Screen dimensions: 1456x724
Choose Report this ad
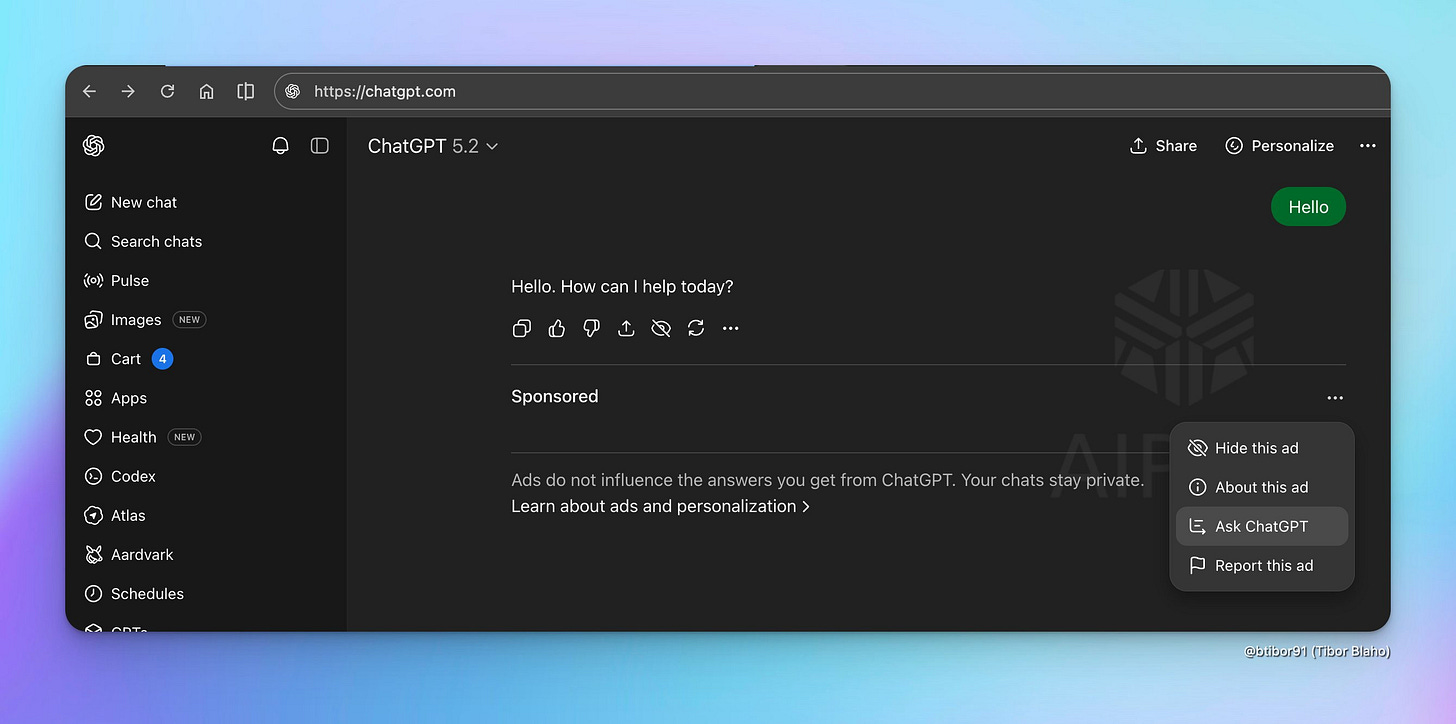(x=1262, y=565)
